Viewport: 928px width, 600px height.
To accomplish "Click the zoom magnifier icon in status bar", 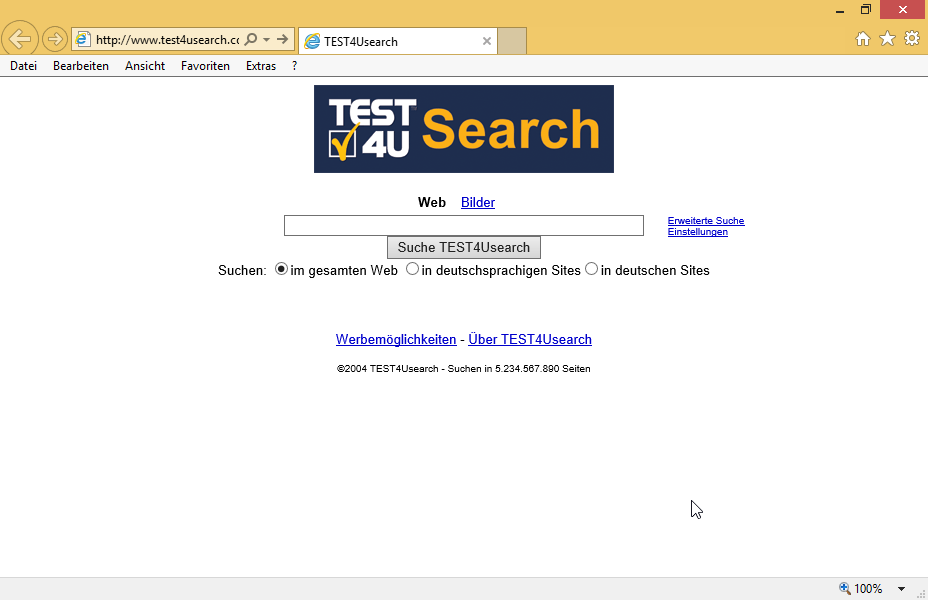I will tap(845, 588).
